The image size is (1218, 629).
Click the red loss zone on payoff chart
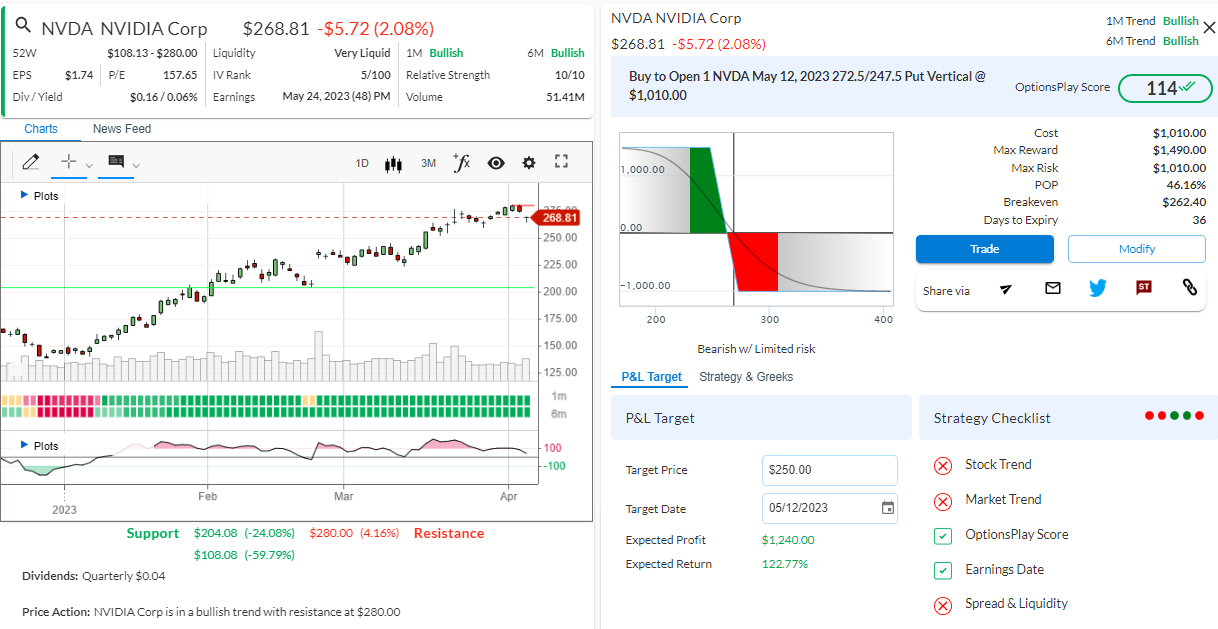[755, 262]
